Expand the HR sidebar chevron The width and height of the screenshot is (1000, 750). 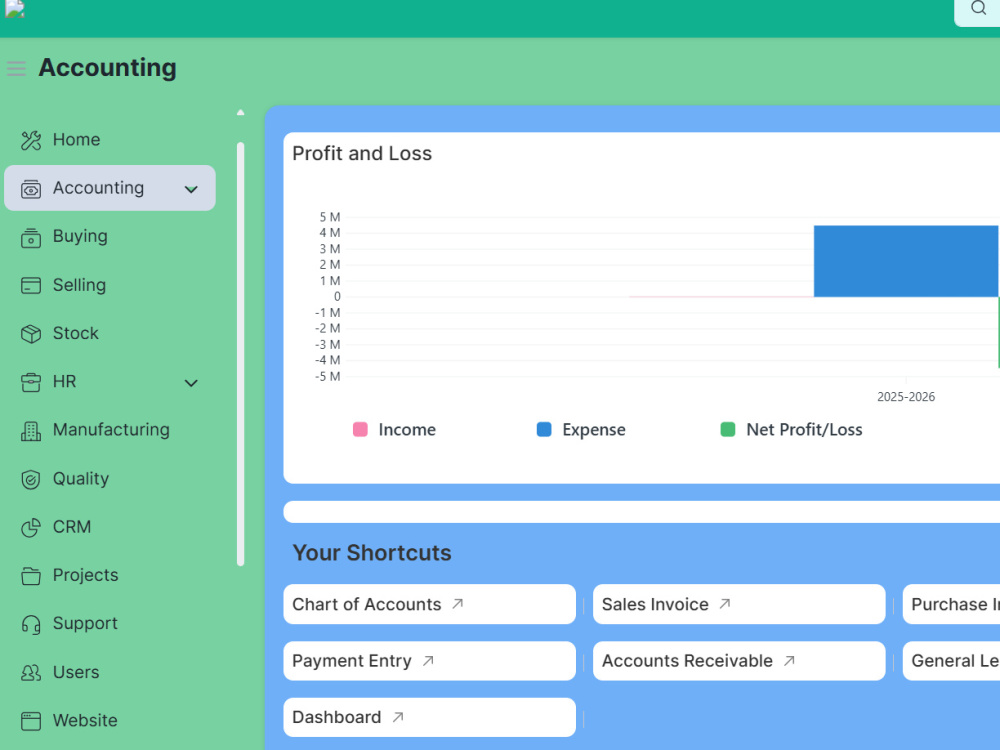point(191,383)
